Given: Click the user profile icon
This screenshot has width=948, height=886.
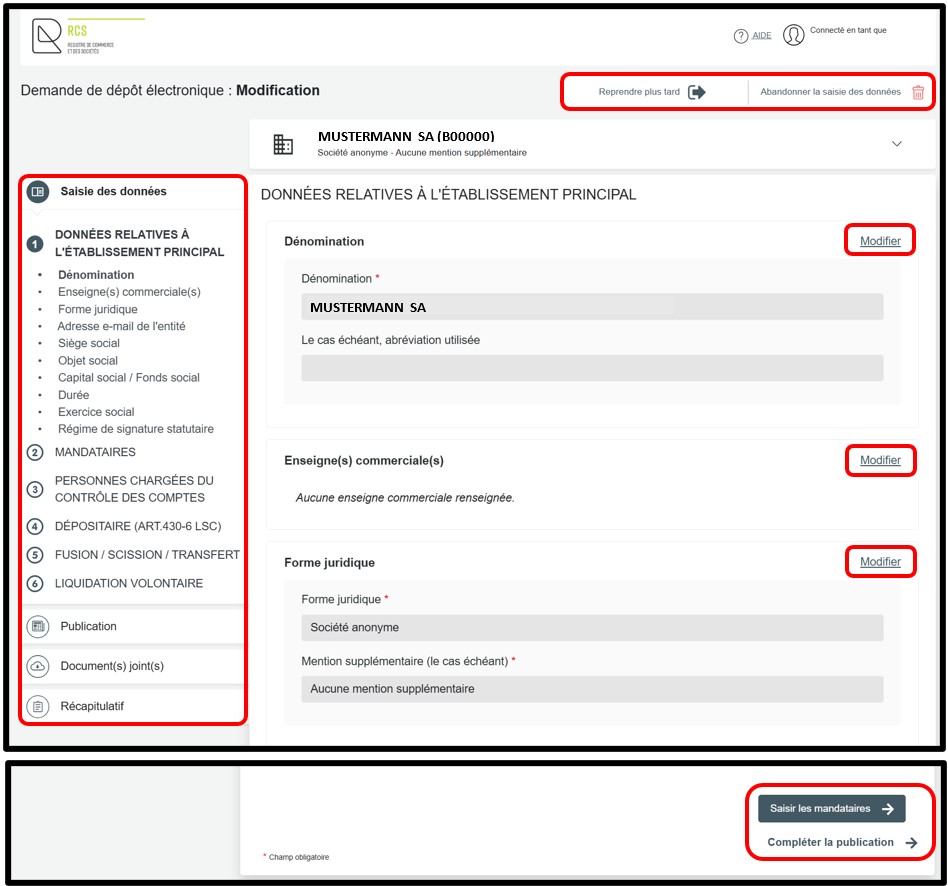Looking at the screenshot, I should (x=794, y=36).
